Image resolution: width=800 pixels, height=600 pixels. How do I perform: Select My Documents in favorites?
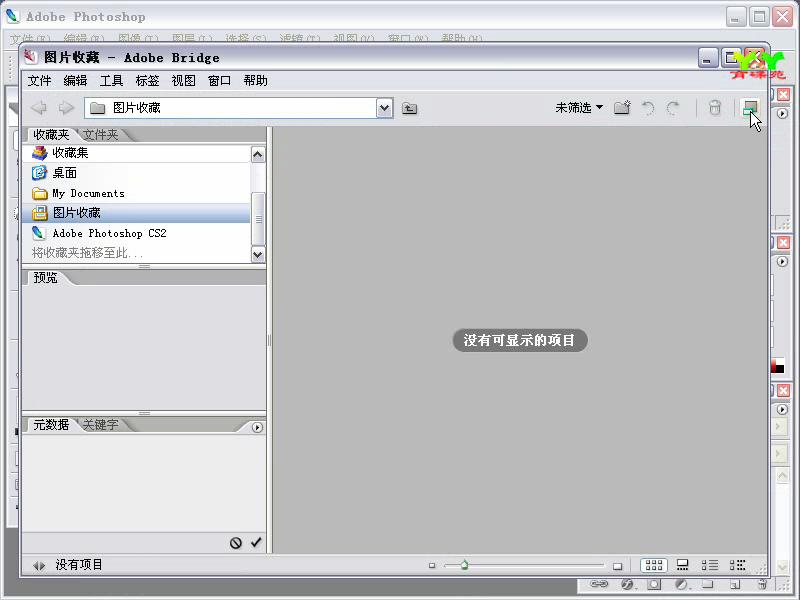pos(136,193)
